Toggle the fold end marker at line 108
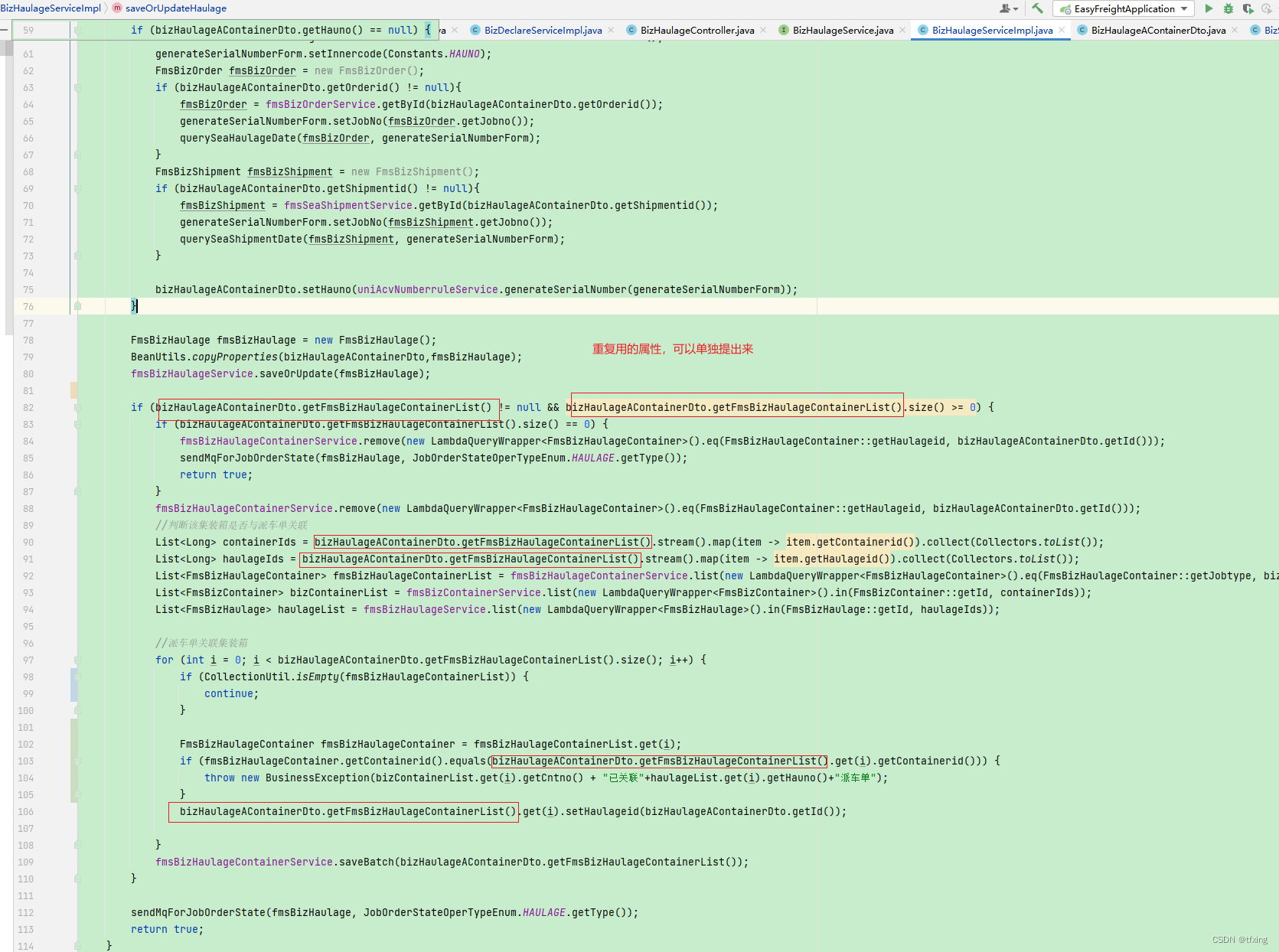 [x=77, y=845]
